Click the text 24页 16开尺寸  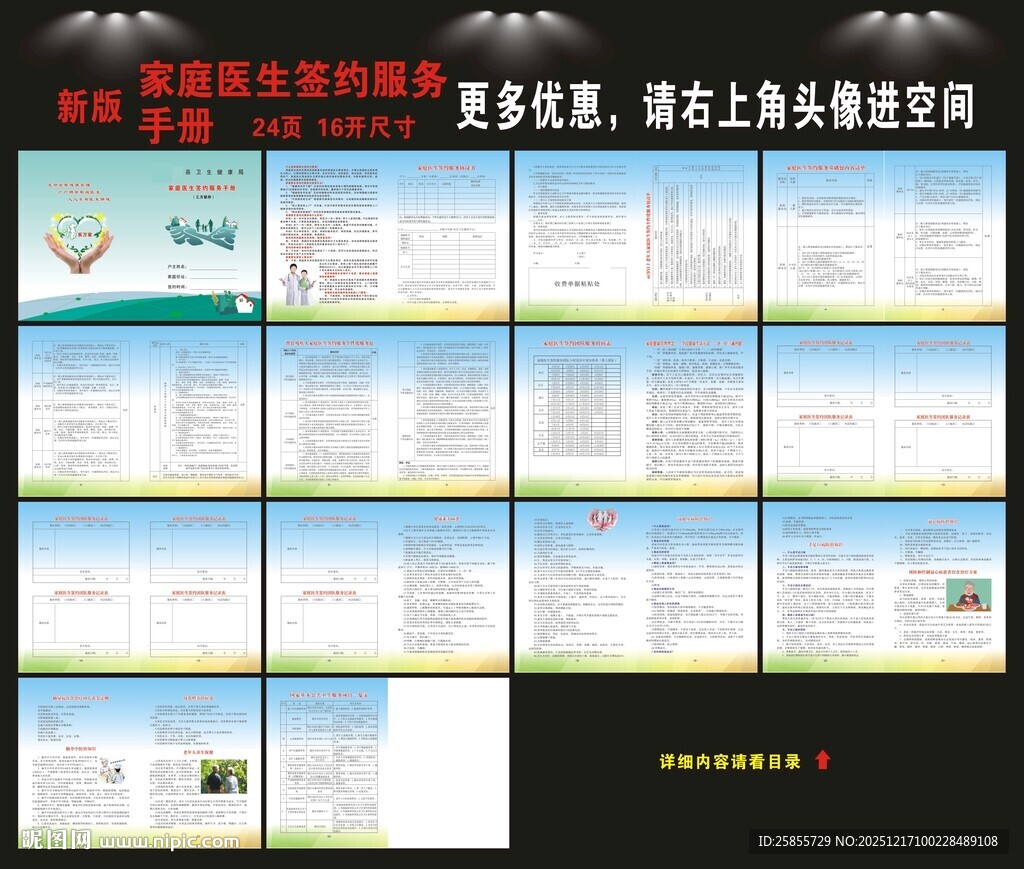click(334, 127)
